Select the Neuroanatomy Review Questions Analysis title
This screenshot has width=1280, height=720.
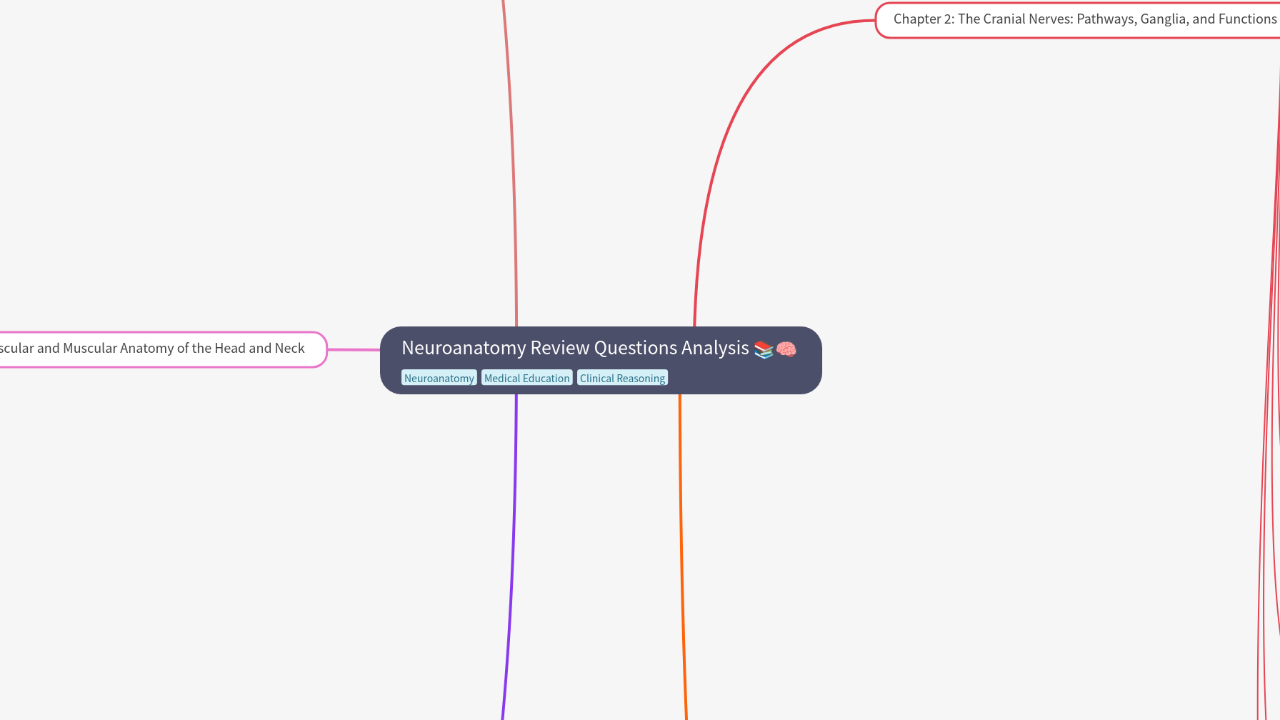[x=575, y=348]
